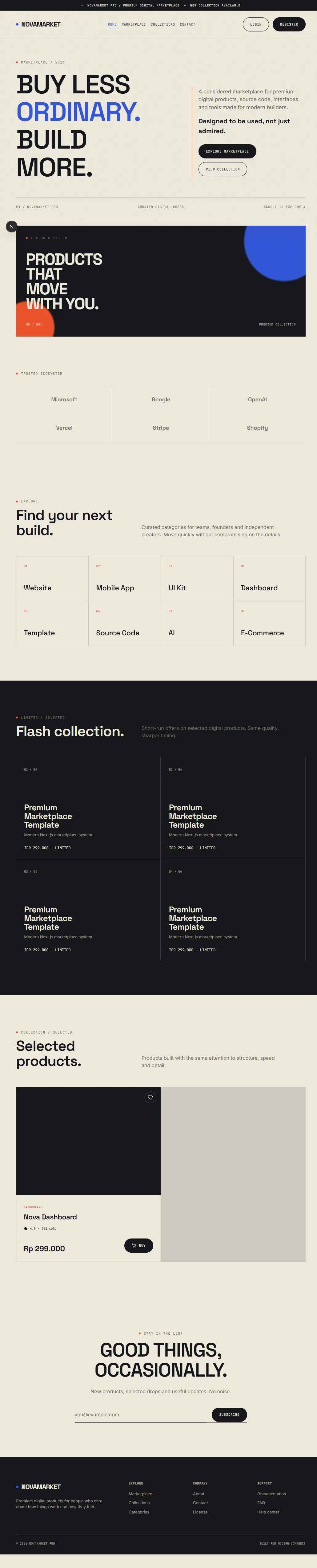Click VIEW COLLECTION button
The height and width of the screenshot is (1568, 317).
pos(222,169)
